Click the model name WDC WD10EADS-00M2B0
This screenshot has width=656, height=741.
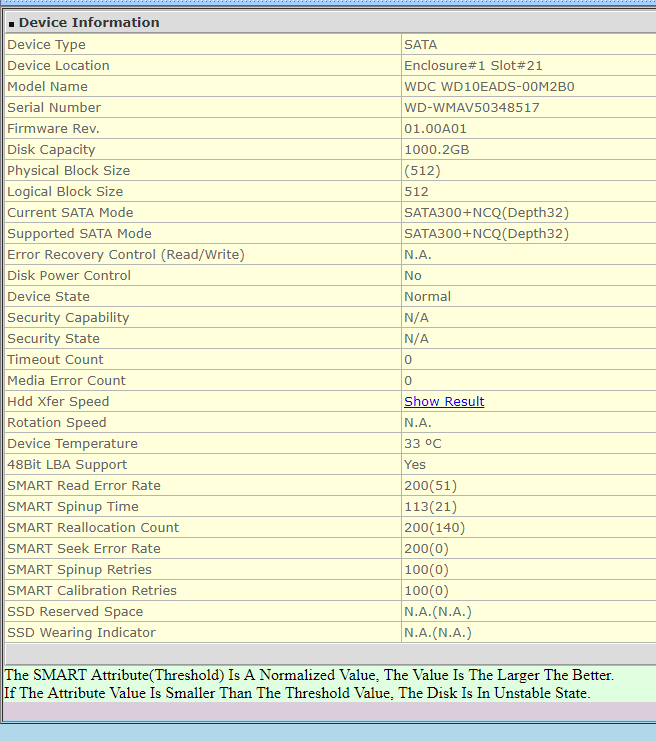tap(489, 86)
